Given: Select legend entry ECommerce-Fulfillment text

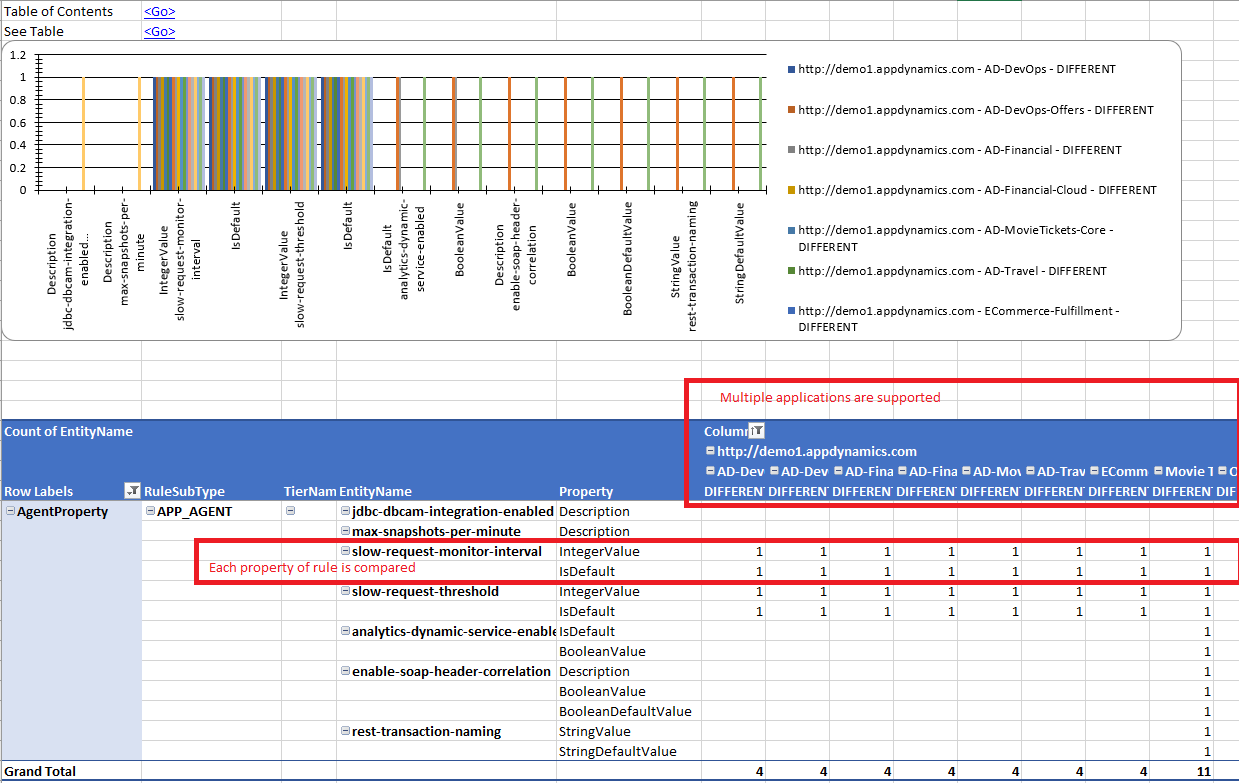Looking at the screenshot, I should tap(959, 319).
